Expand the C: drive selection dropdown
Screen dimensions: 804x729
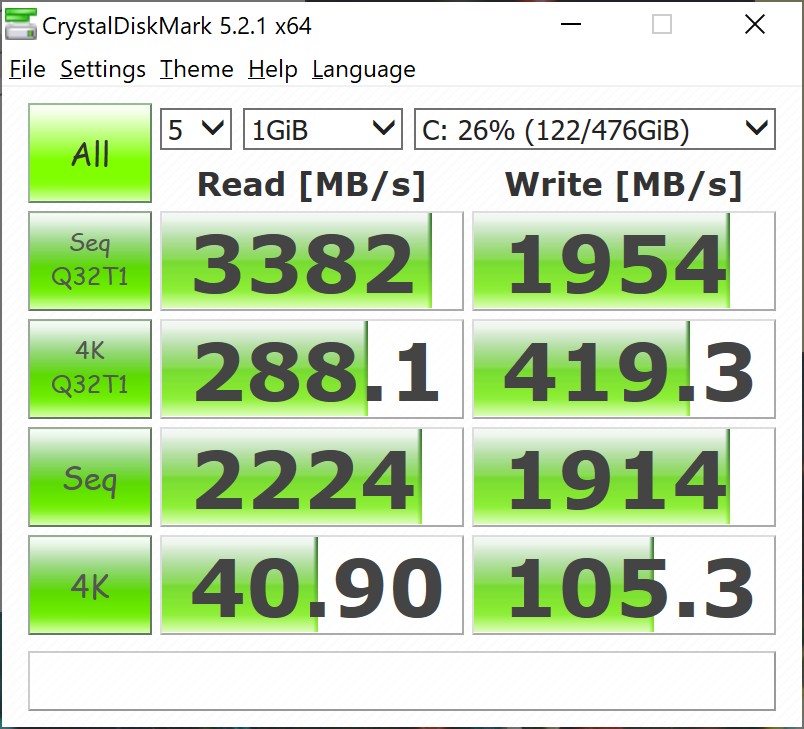pyautogui.click(x=595, y=129)
